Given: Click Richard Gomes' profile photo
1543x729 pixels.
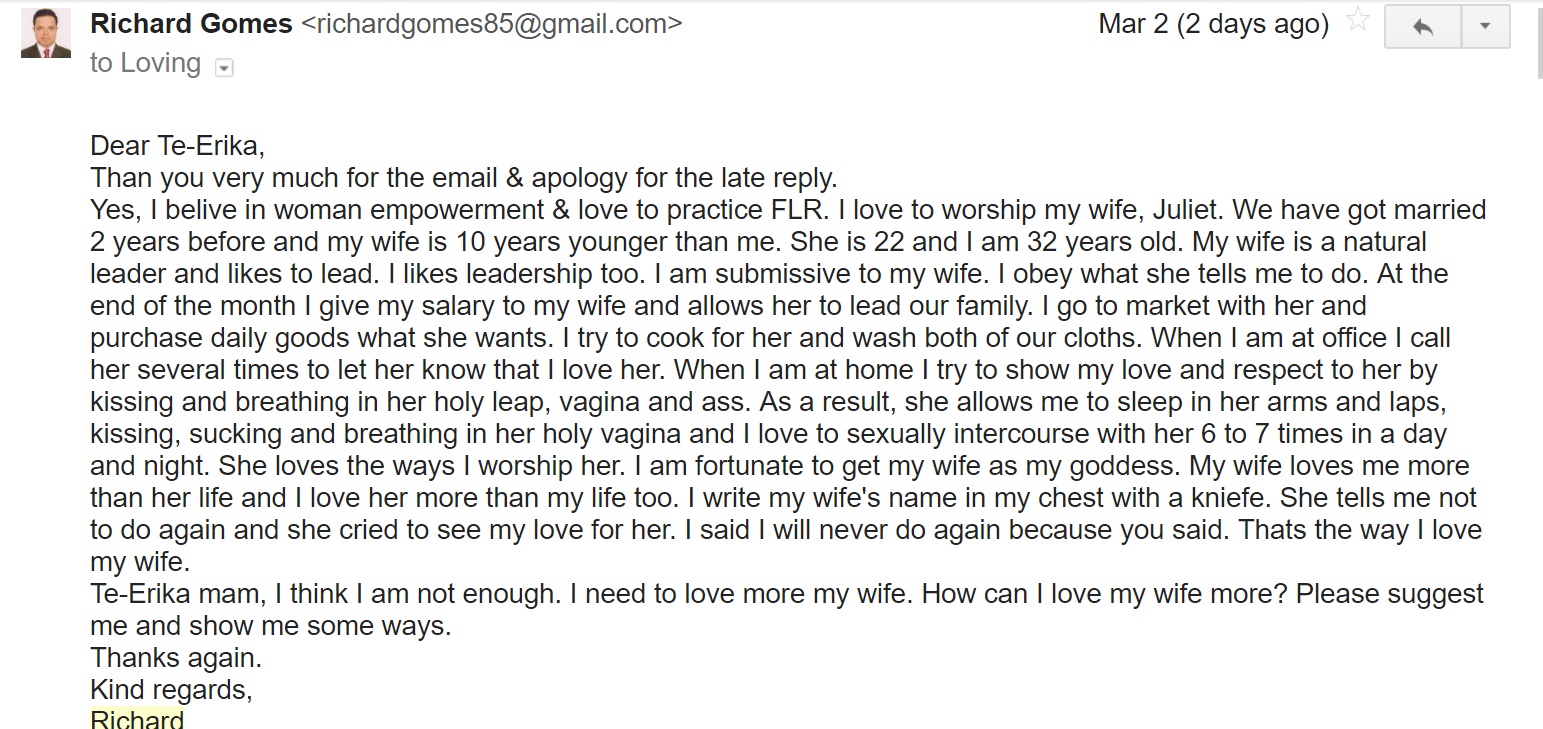Looking at the screenshot, I should (46, 33).
